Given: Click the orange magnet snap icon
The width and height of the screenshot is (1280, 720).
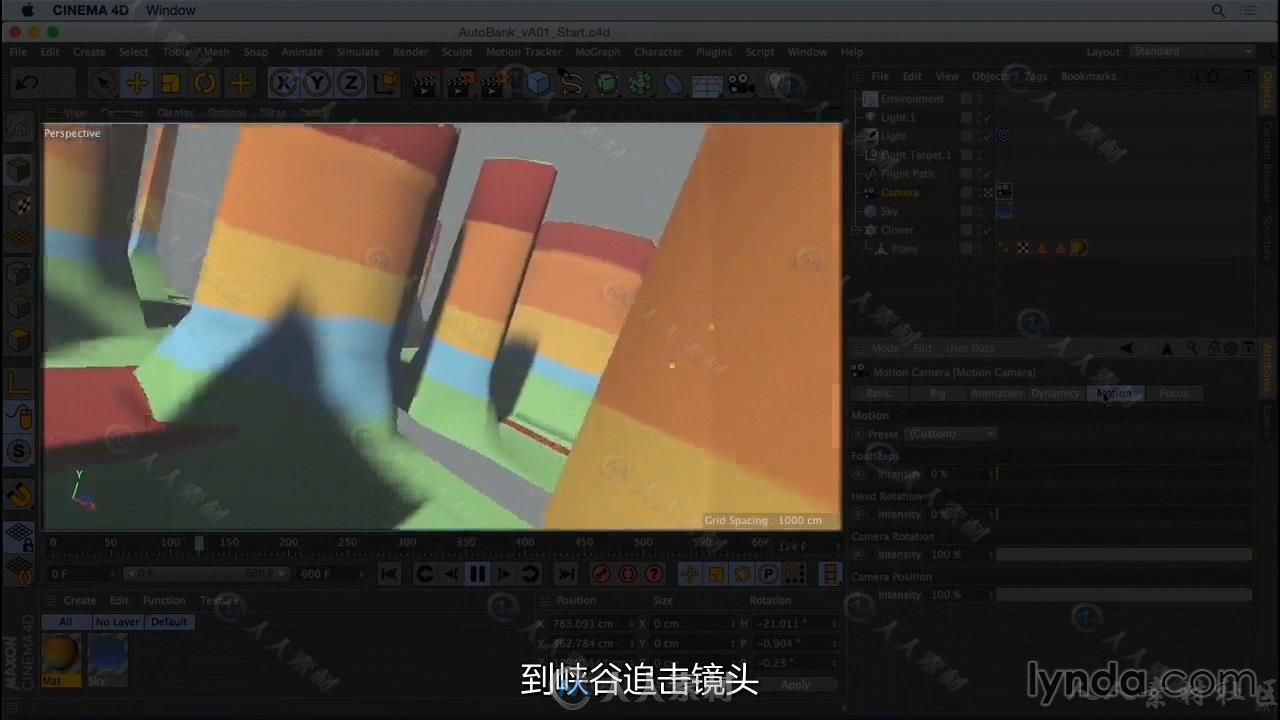Looking at the screenshot, I should pos(20,494).
